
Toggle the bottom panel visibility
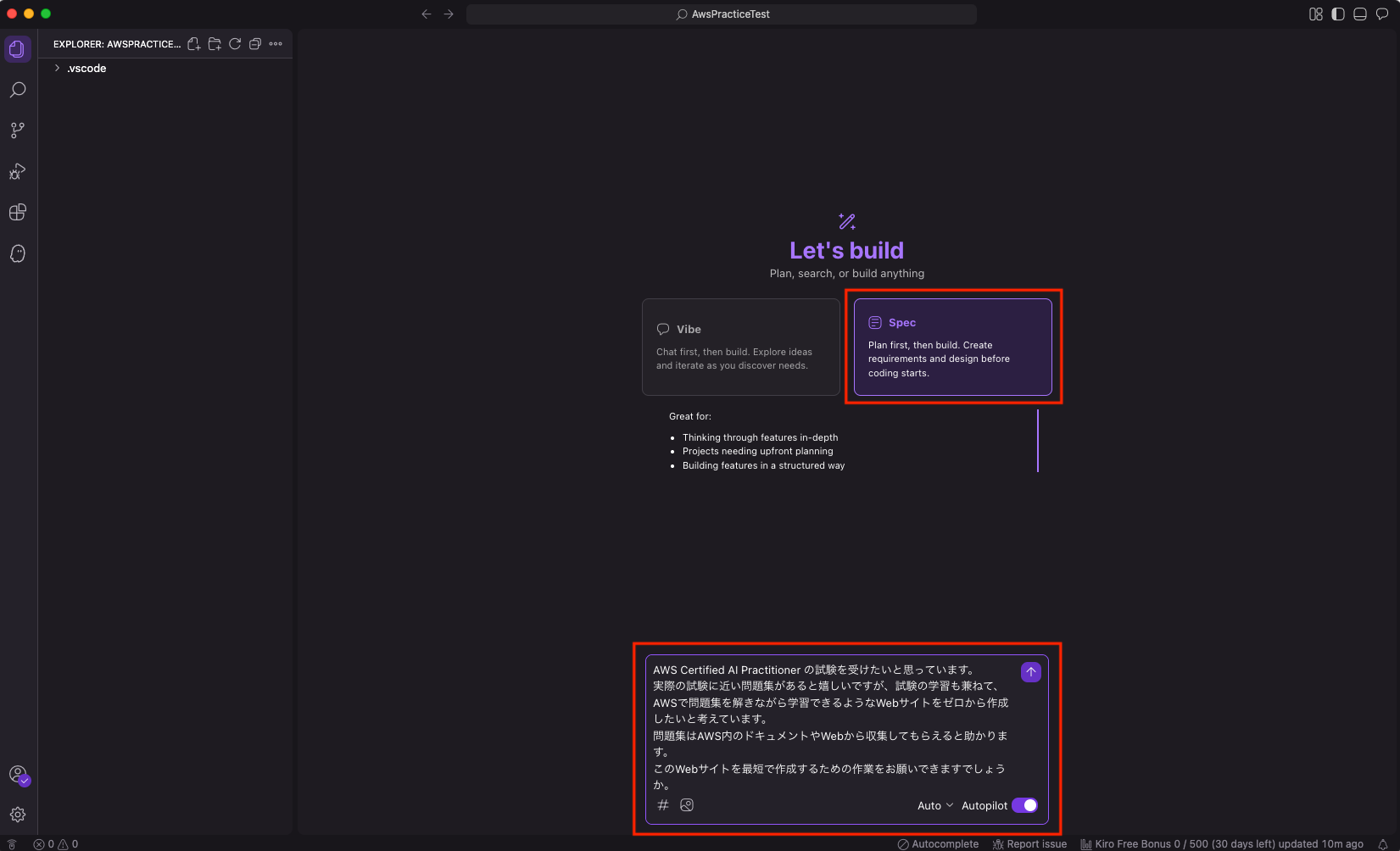pos(1360,14)
